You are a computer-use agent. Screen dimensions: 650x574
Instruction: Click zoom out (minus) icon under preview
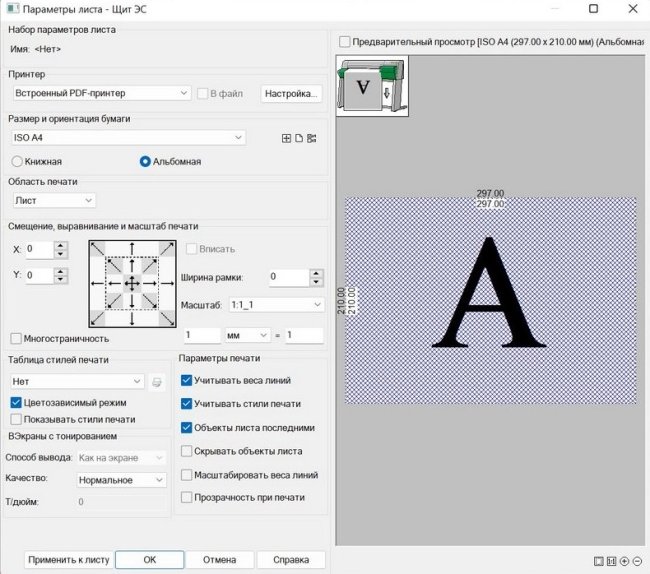(x=637, y=562)
